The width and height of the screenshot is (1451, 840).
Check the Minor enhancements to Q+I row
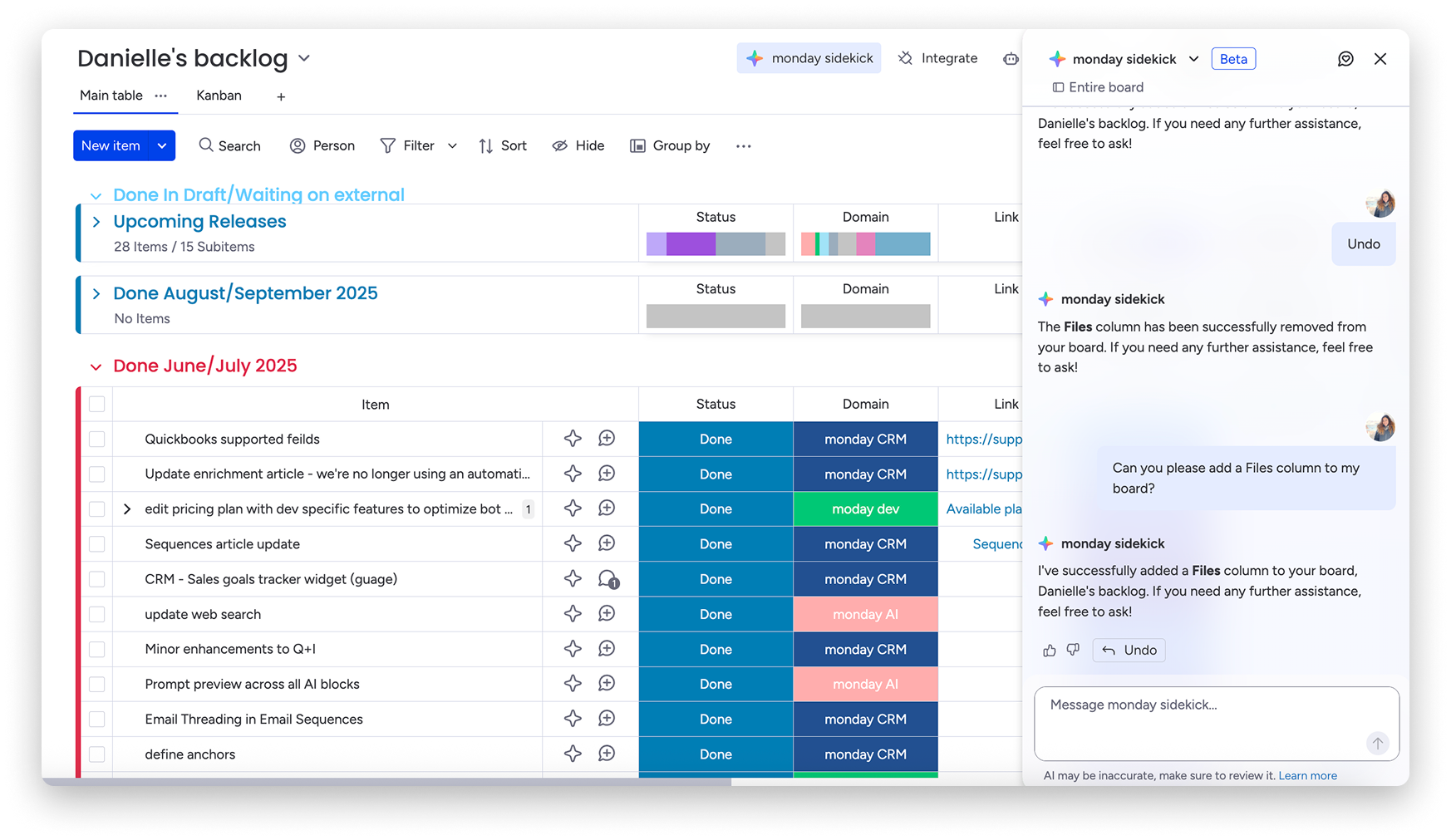(97, 649)
